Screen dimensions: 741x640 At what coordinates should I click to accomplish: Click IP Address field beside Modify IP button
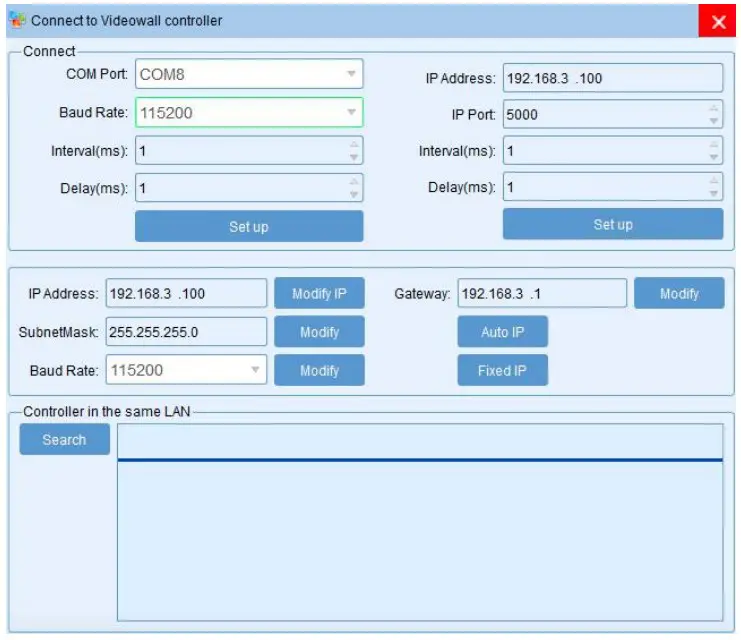(186, 293)
